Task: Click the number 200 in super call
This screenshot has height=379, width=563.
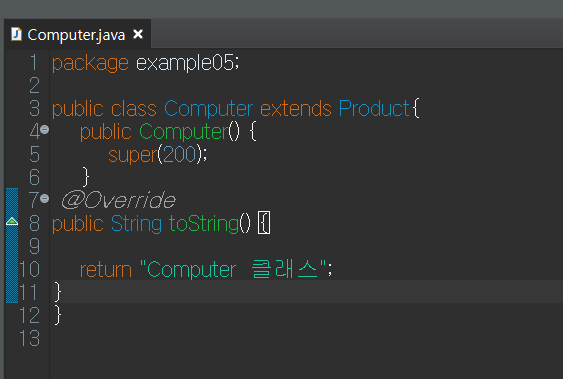Action: 180,155
